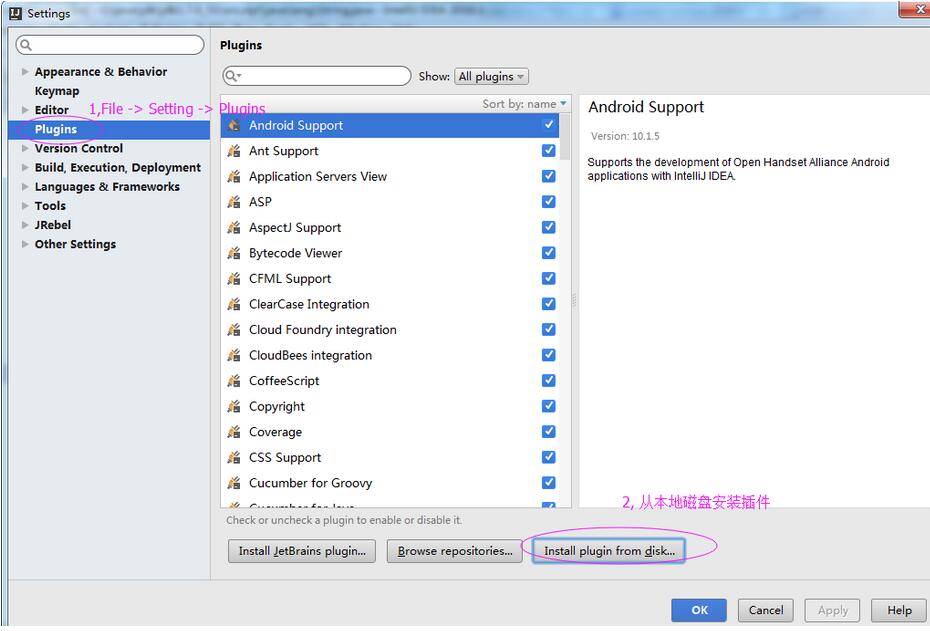
Task: Click the Cucumber for Groovy plugin icon
Action: 234,483
